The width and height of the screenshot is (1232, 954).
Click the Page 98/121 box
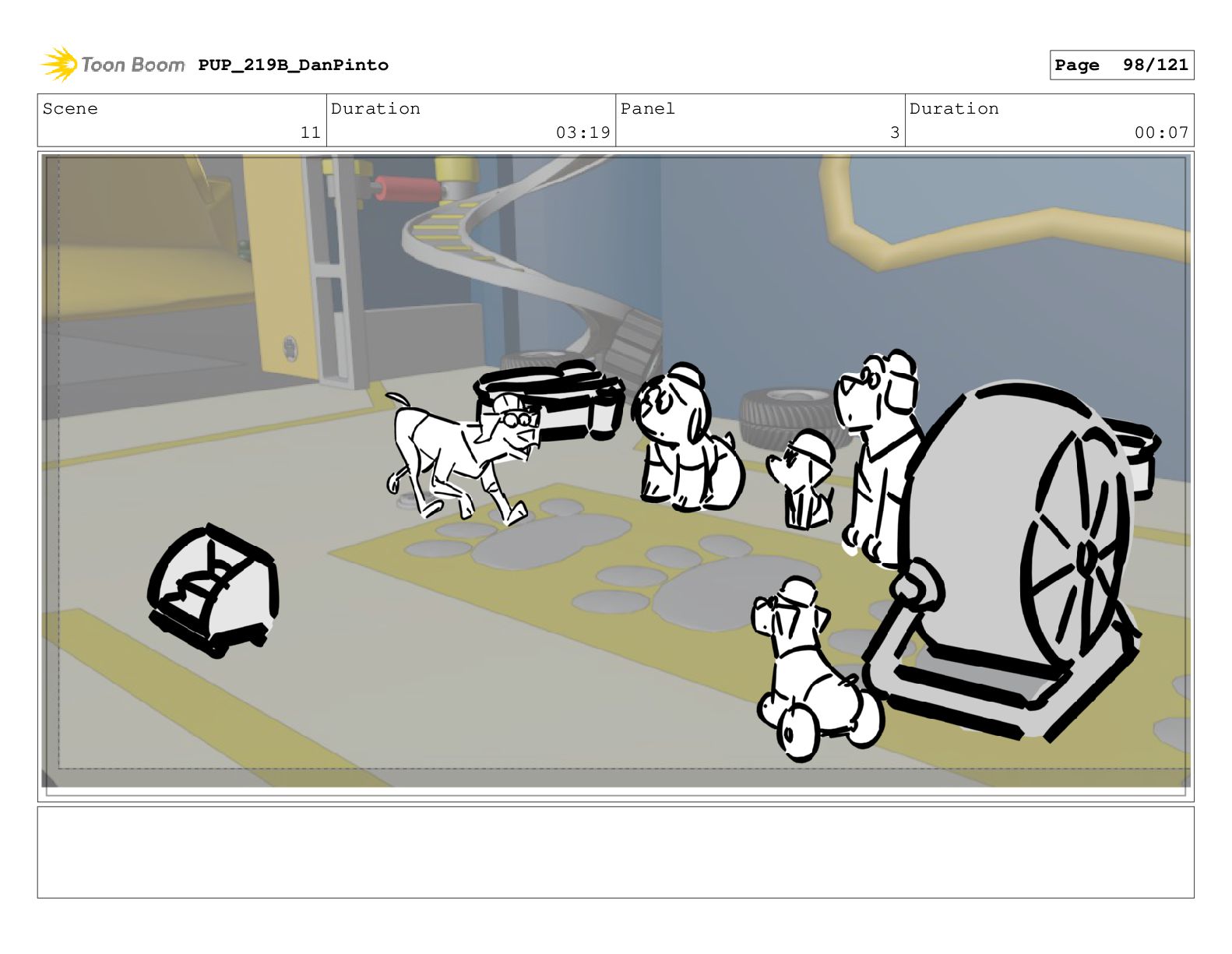(1121, 65)
